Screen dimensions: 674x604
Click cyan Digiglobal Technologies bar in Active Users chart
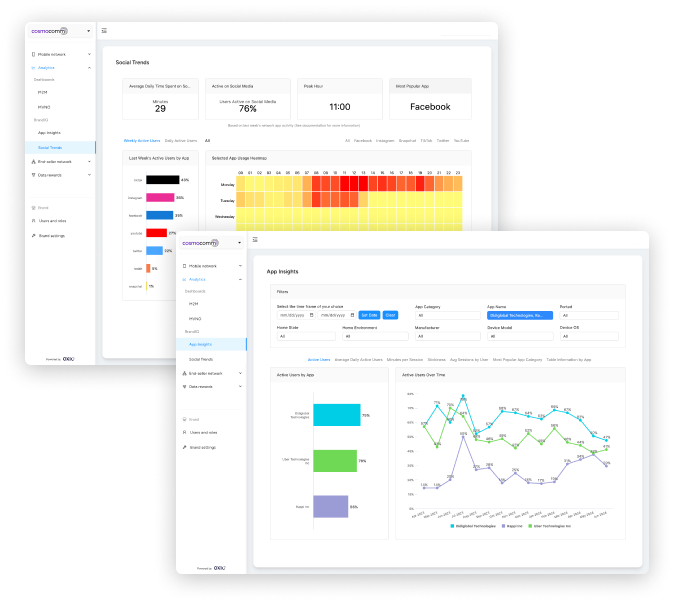337,415
